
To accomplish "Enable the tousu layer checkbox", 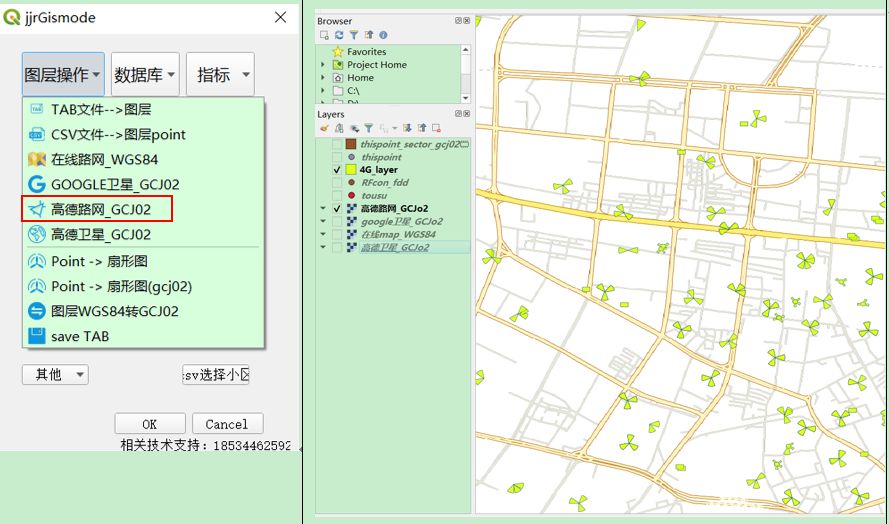I will [337, 196].
